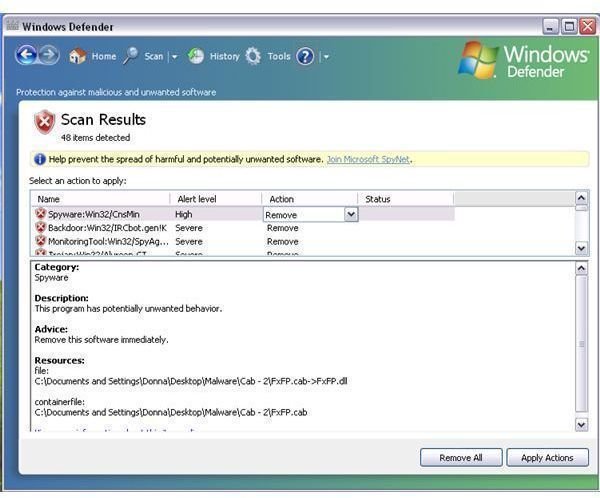
Task: Open the Scan options dropdown arrow
Action: coord(174,57)
